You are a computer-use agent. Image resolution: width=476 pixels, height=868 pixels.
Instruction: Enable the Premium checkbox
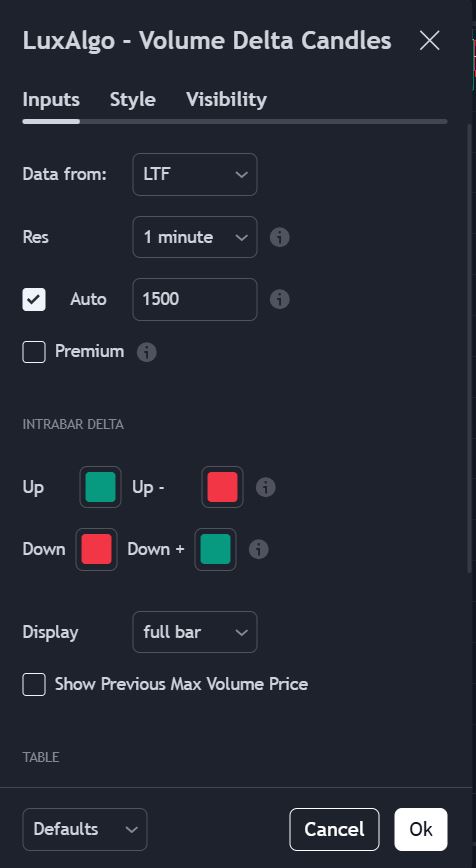pyautogui.click(x=34, y=352)
